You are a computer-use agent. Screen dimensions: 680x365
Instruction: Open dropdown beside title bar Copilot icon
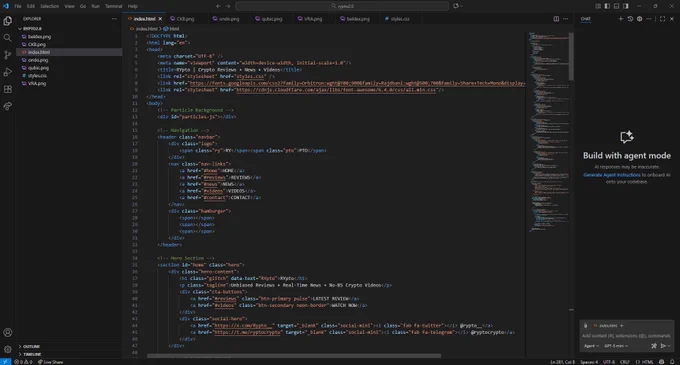[x=462, y=6]
